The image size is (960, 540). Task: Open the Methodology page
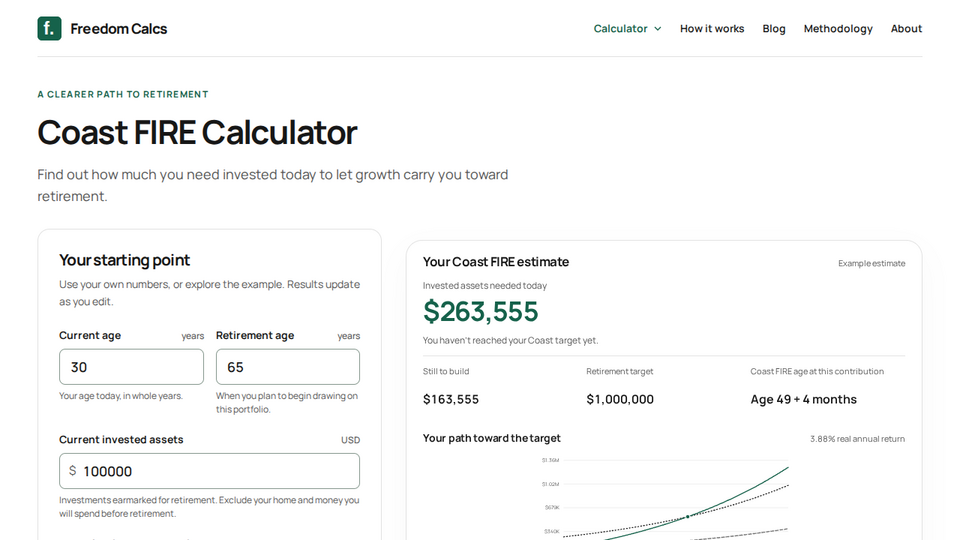click(838, 29)
